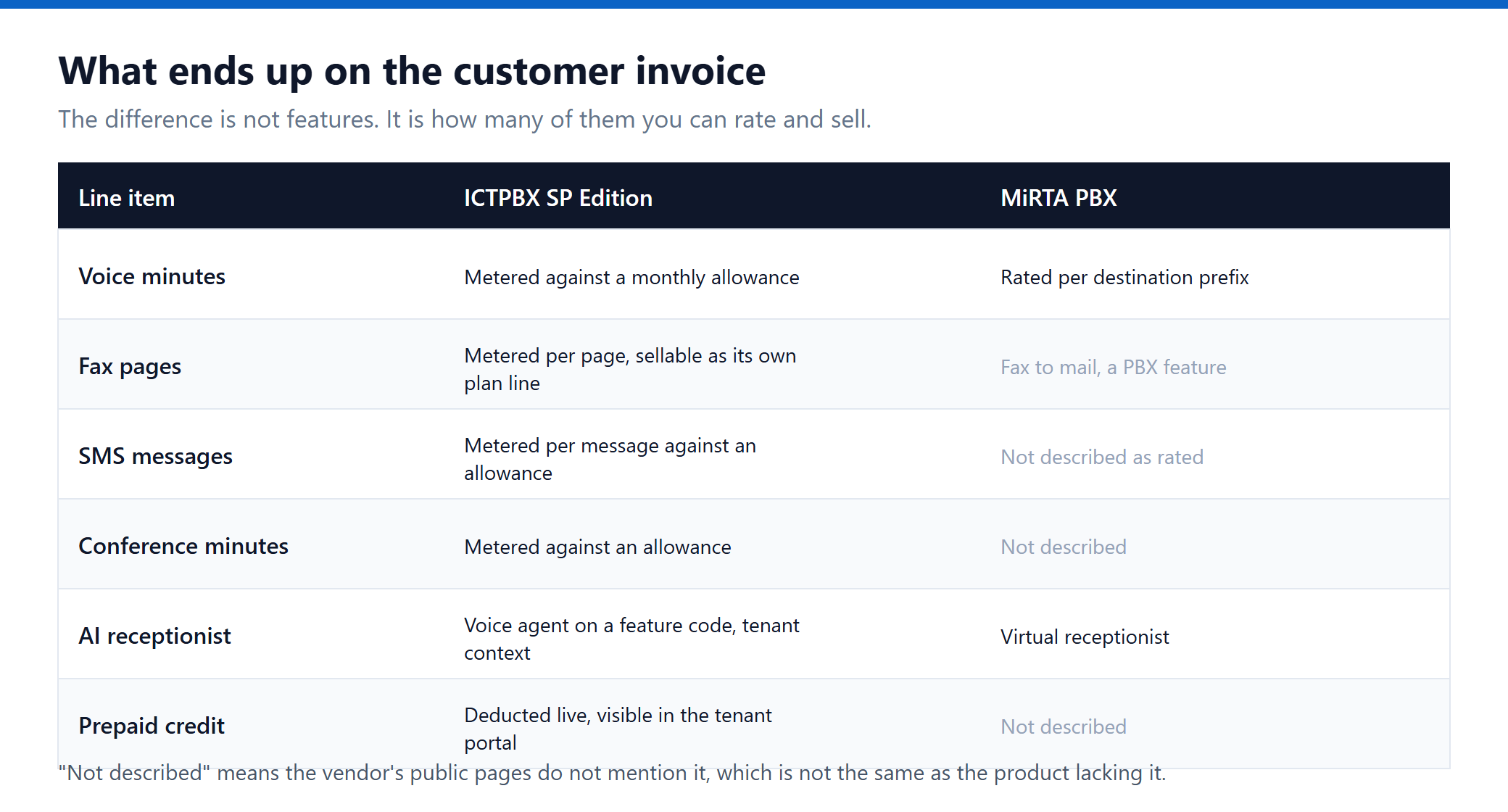Click 'Virtual receptionist' cell

click(x=1085, y=637)
